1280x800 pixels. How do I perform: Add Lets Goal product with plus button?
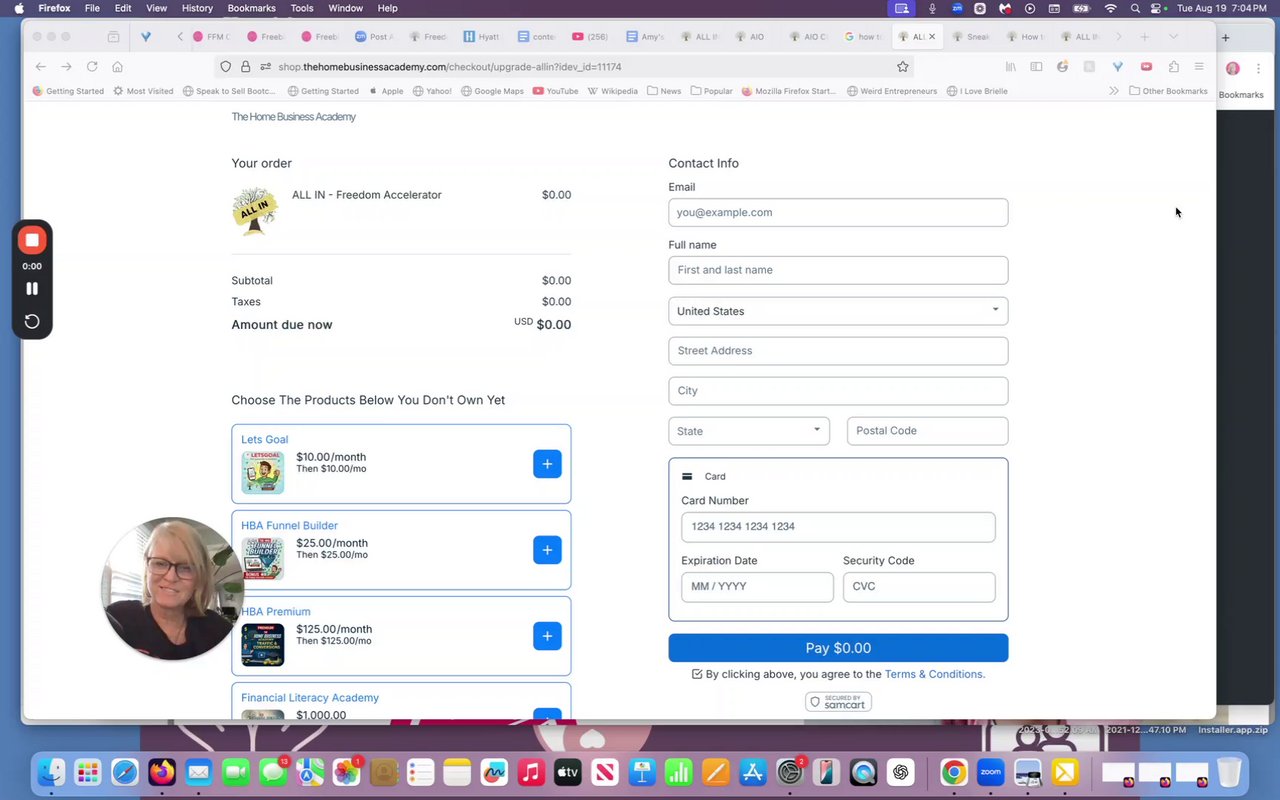click(547, 464)
